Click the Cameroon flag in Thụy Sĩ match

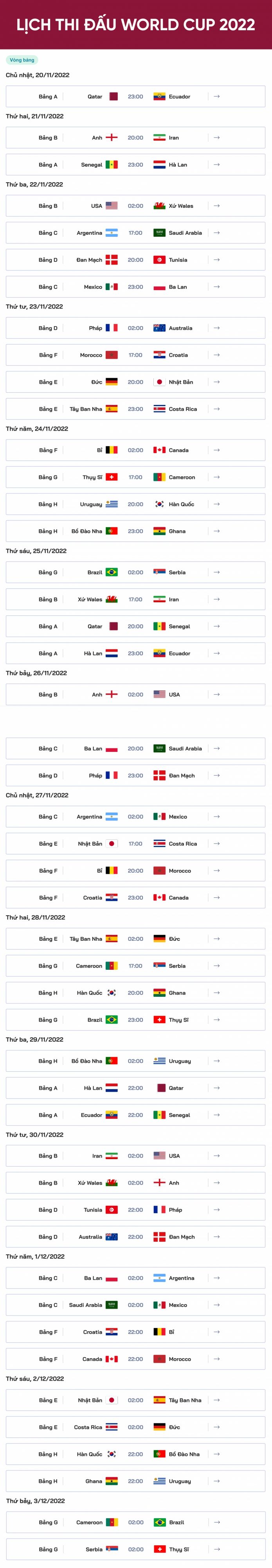click(159, 477)
